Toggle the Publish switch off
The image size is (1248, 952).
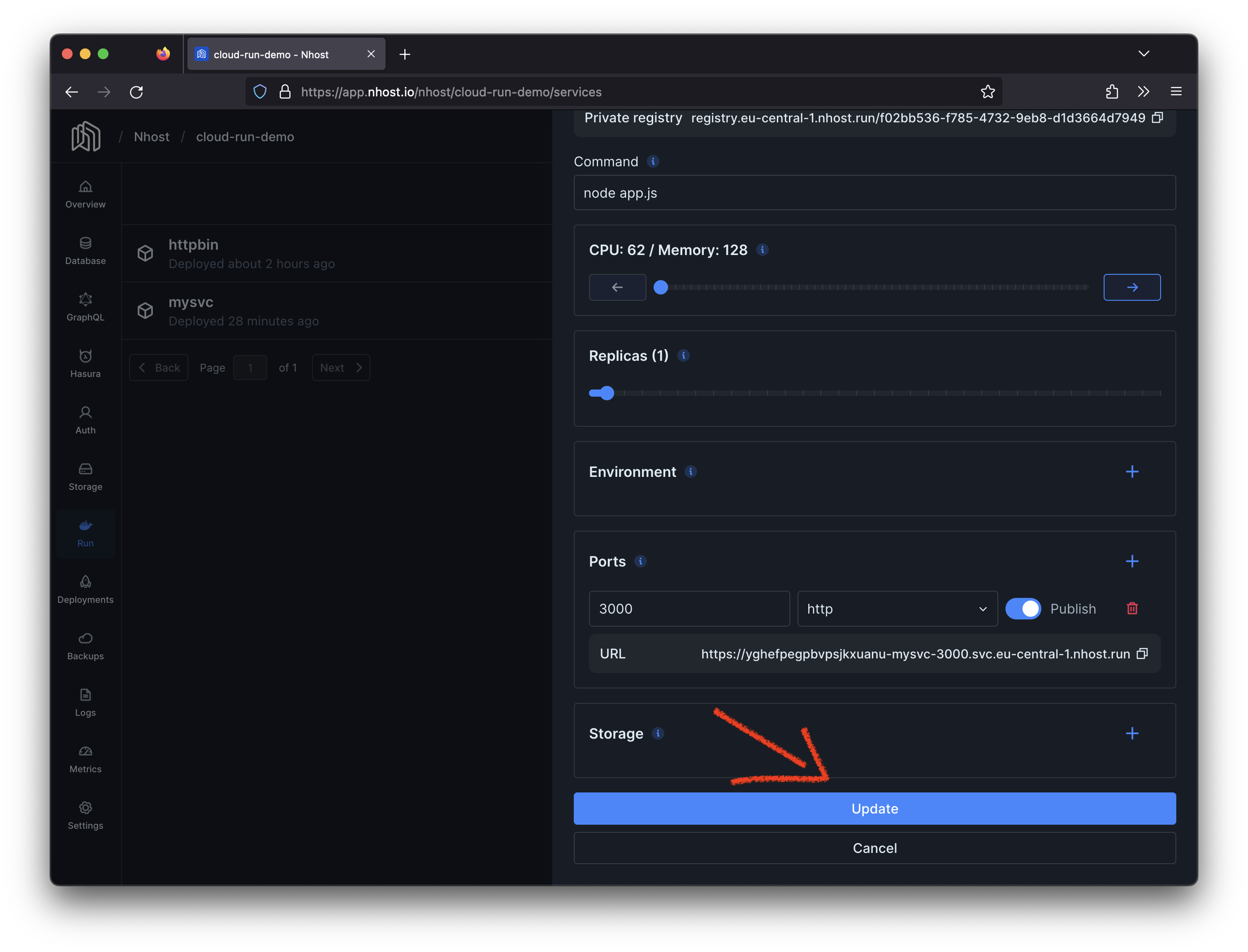tap(1023, 609)
